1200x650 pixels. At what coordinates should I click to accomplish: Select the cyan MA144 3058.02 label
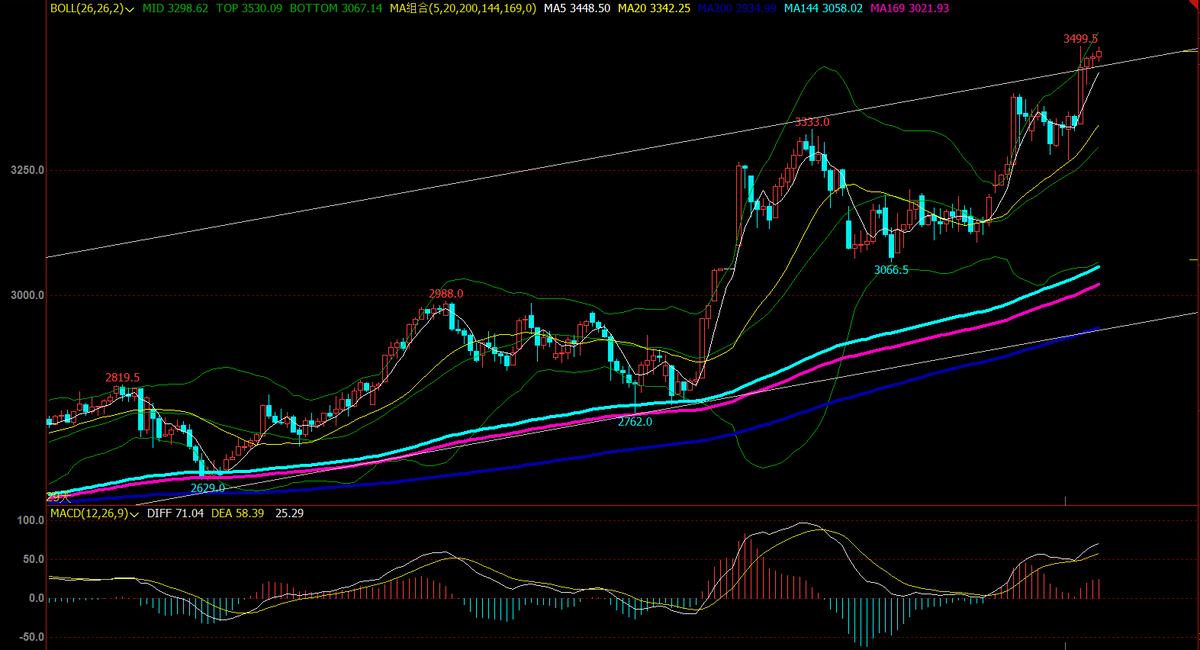(x=824, y=8)
